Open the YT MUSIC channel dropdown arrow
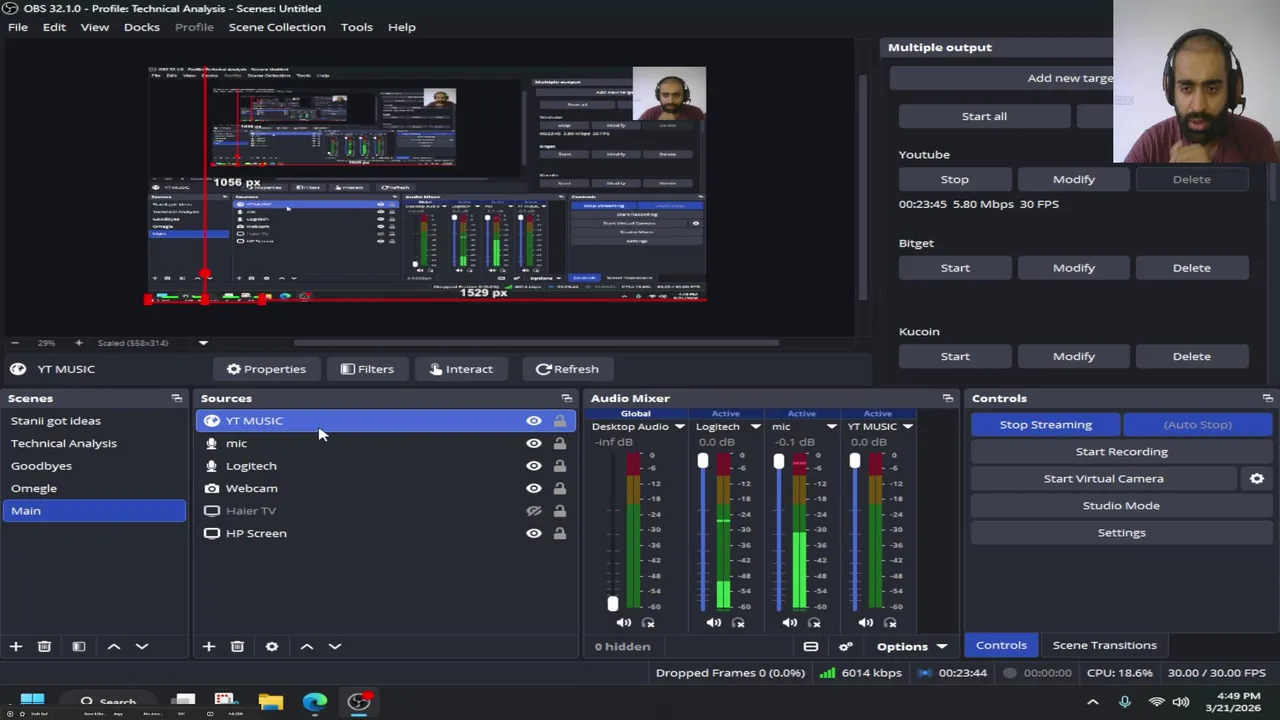This screenshot has height=720, width=1280. pyautogui.click(x=908, y=427)
